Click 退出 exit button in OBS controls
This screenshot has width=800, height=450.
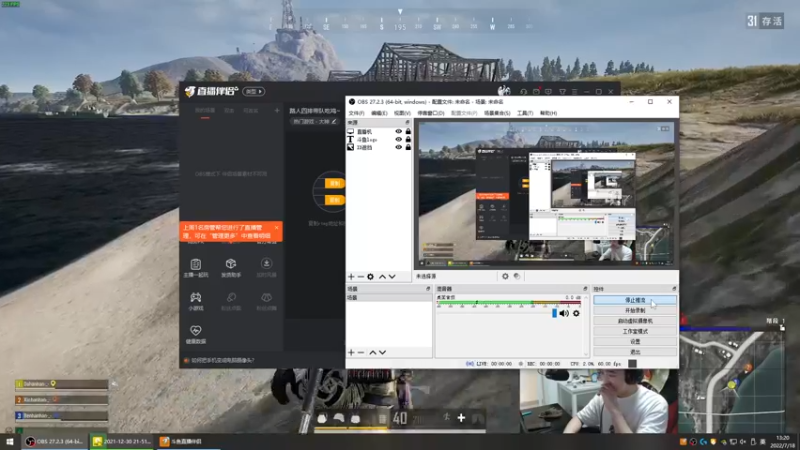635,352
